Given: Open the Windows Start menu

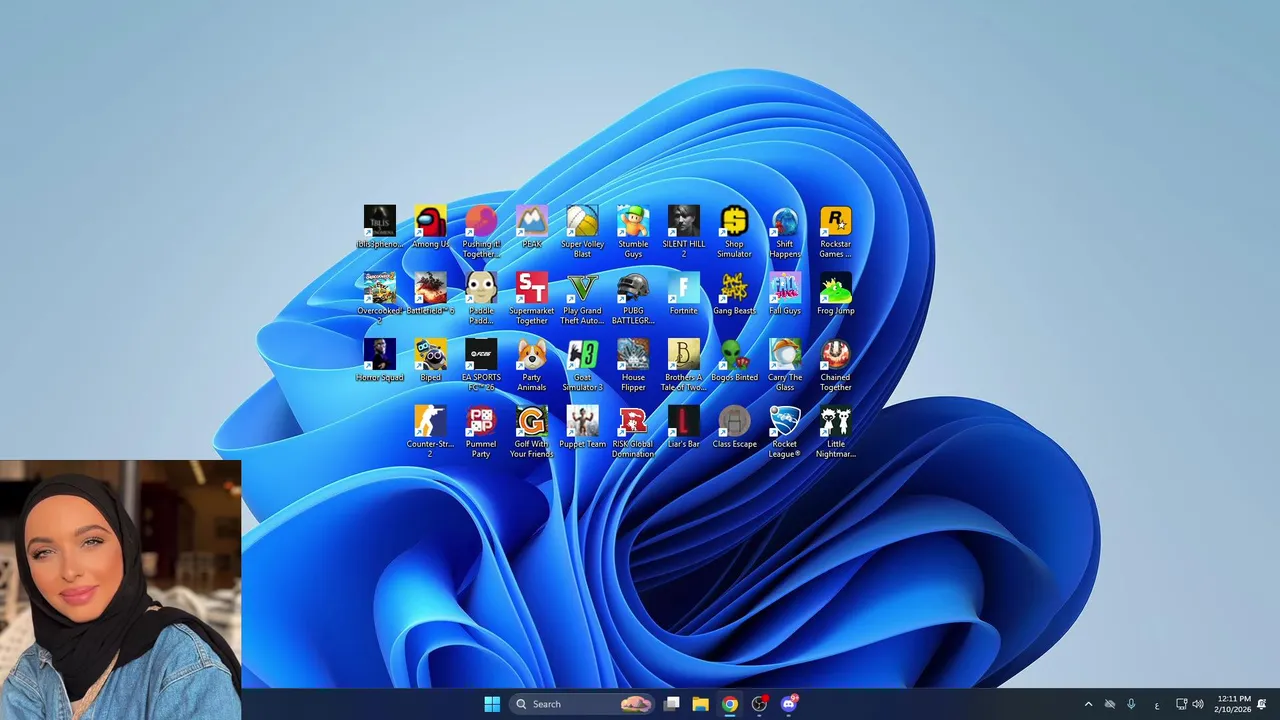Looking at the screenshot, I should click(x=492, y=704).
